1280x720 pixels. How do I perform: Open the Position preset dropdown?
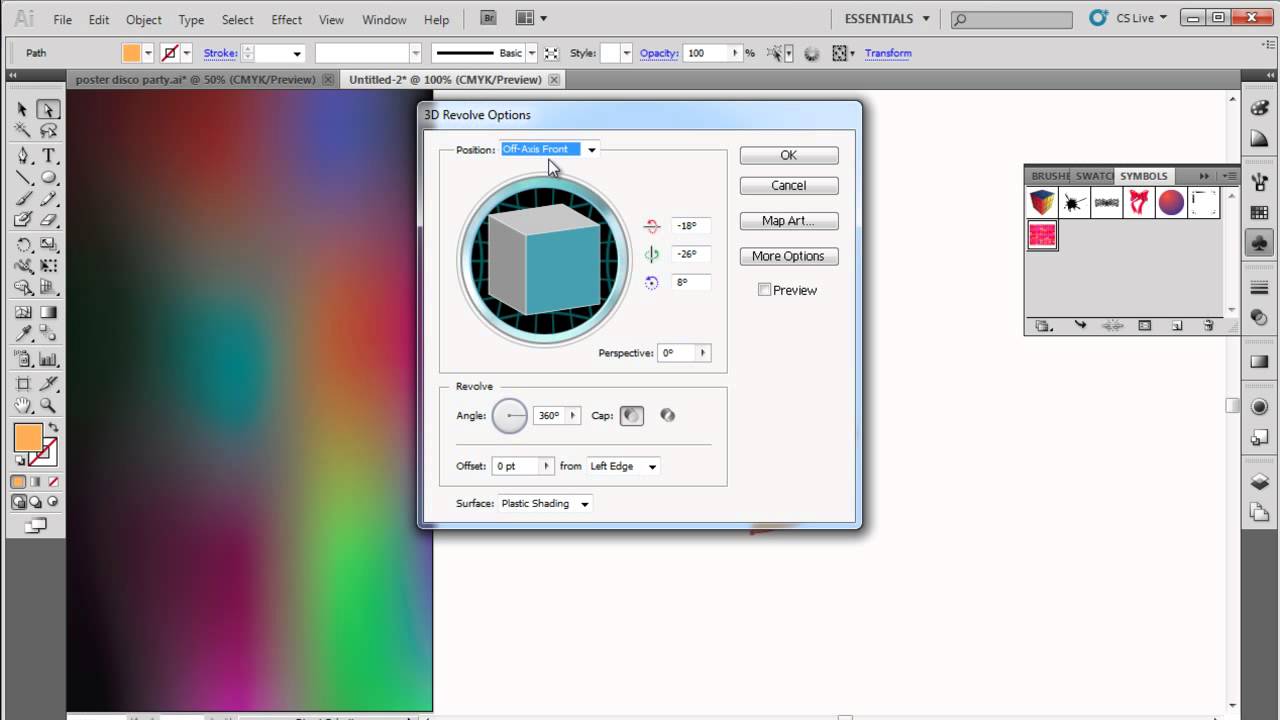(592, 150)
